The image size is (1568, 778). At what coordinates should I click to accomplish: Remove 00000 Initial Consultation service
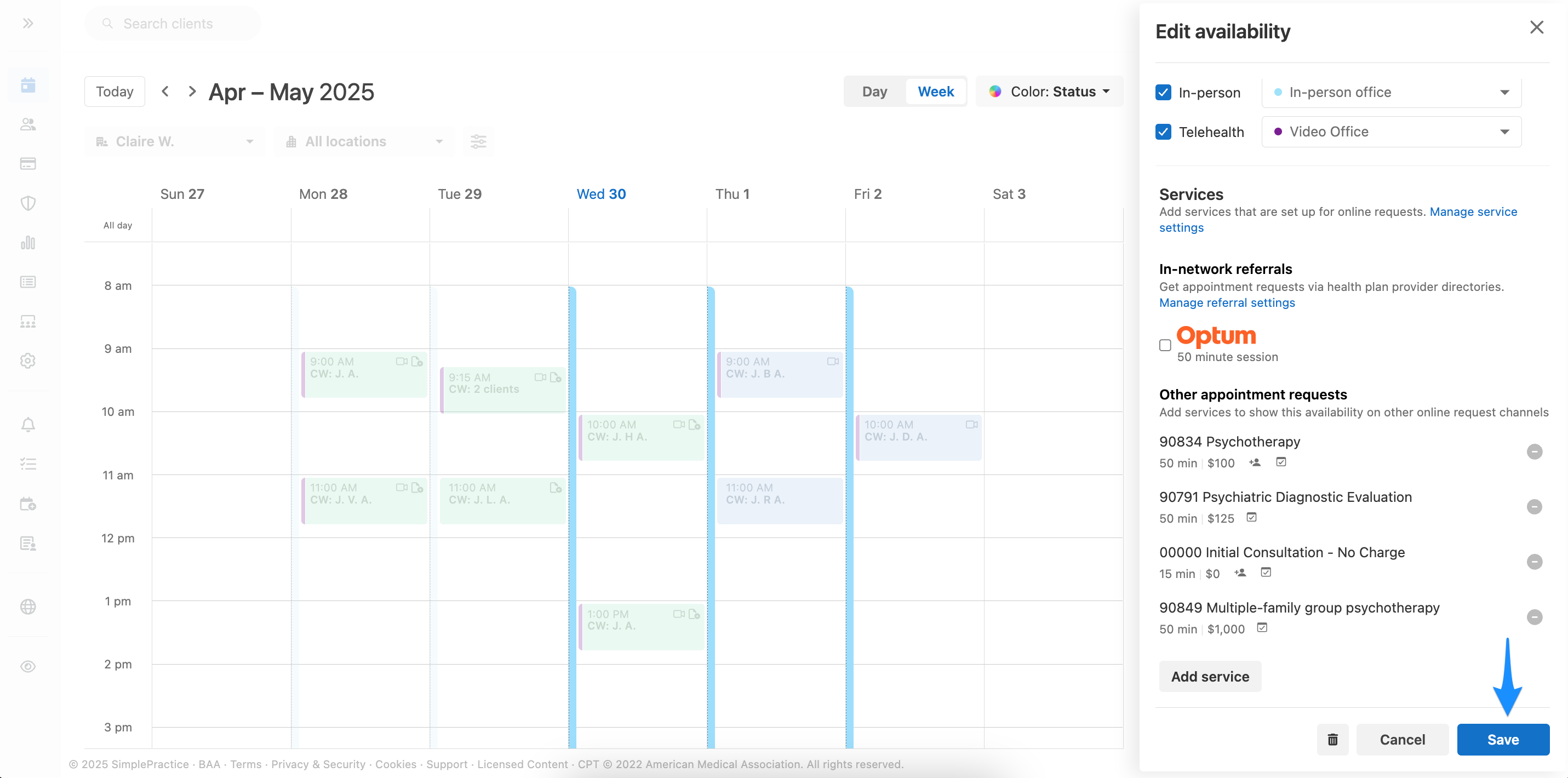[1535, 562]
